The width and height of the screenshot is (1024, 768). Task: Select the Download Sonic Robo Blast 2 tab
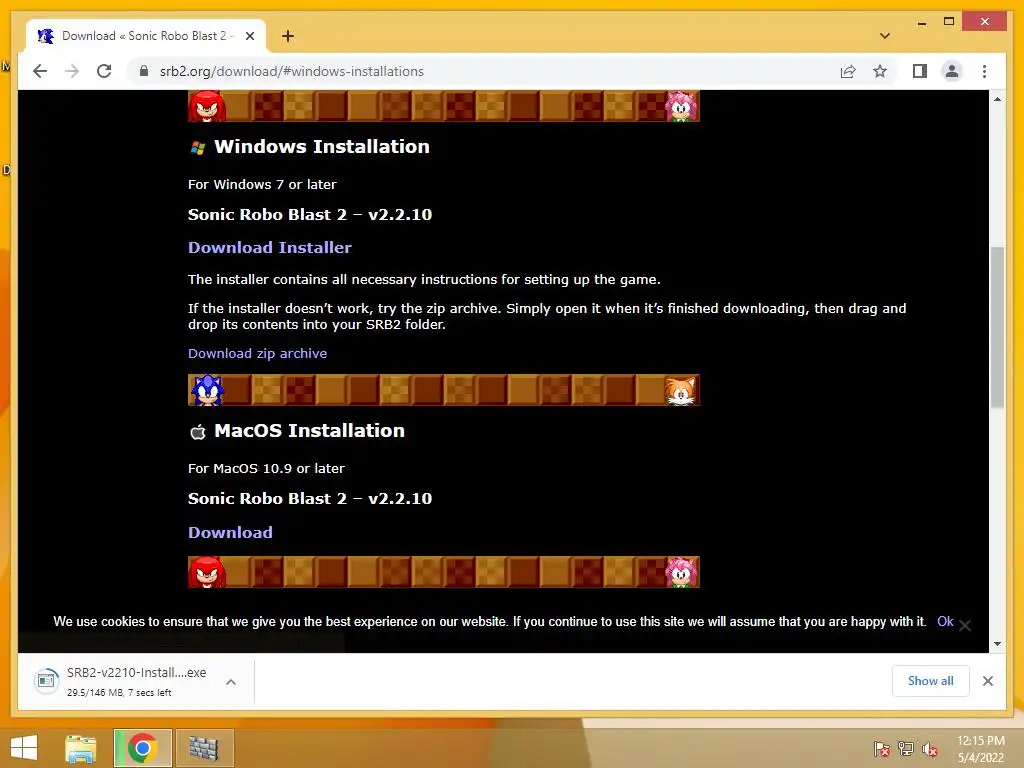pyautogui.click(x=146, y=36)
